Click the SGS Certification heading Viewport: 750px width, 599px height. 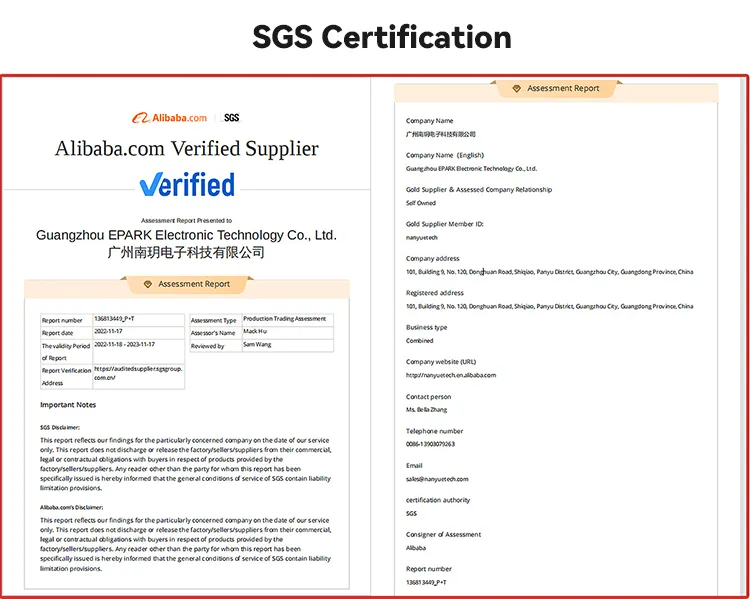tap(381, 37)
